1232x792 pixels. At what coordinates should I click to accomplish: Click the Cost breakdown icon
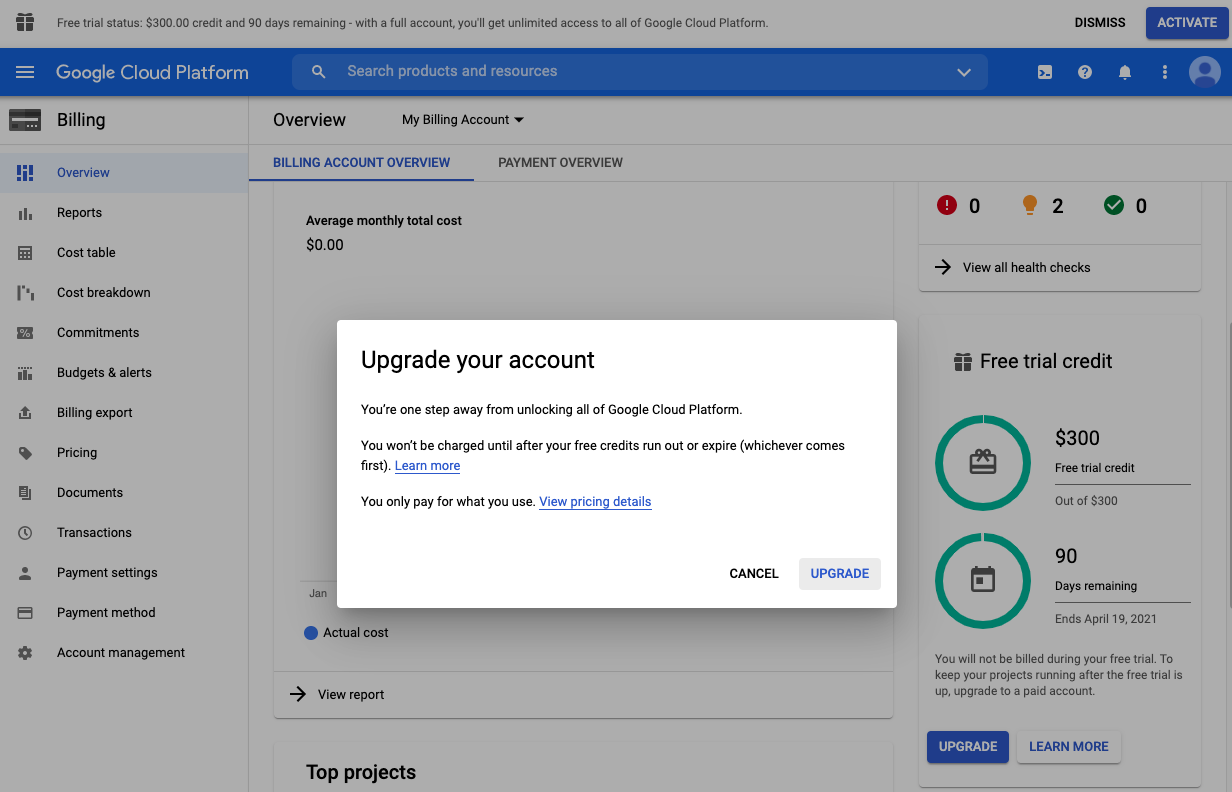pyautogui.click(x=25, y=293)
